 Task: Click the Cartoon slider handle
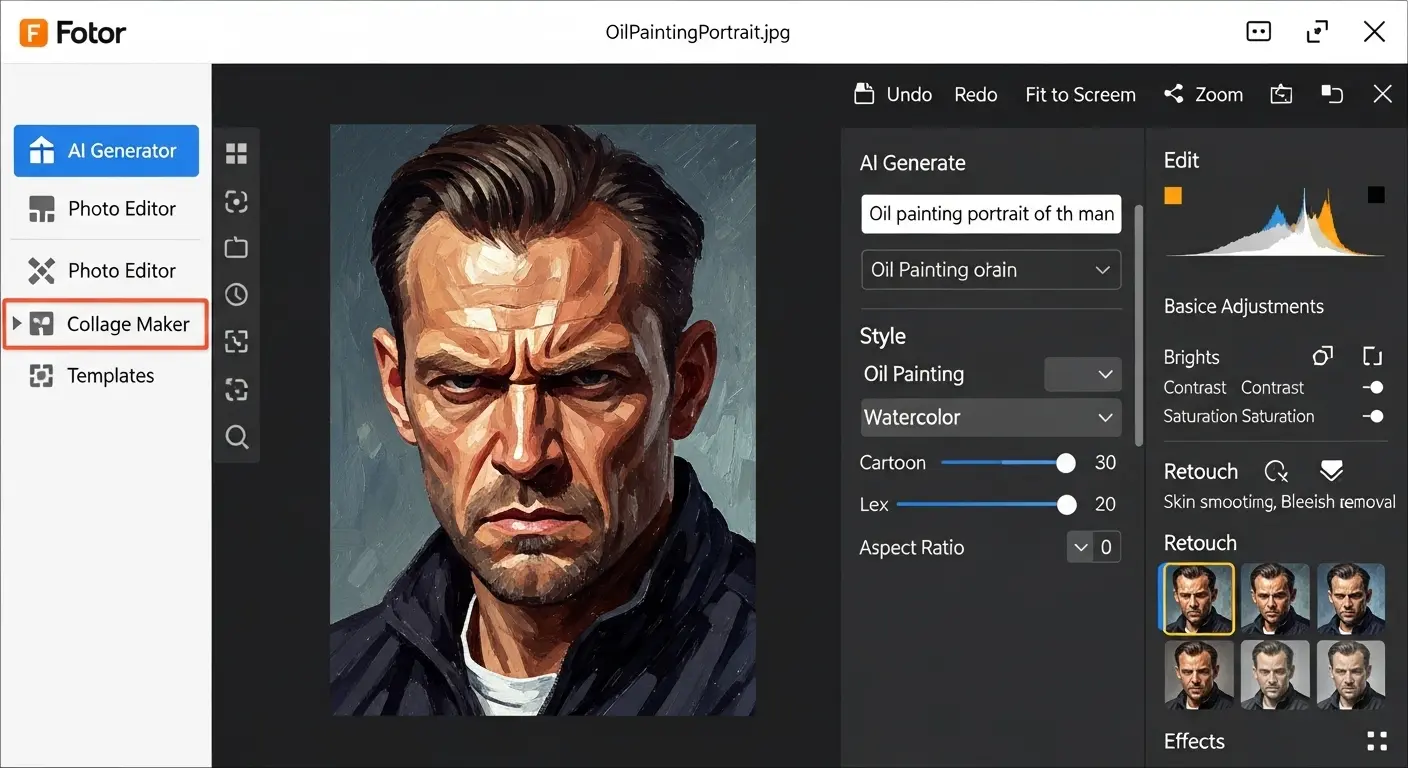pos(1066,463)
